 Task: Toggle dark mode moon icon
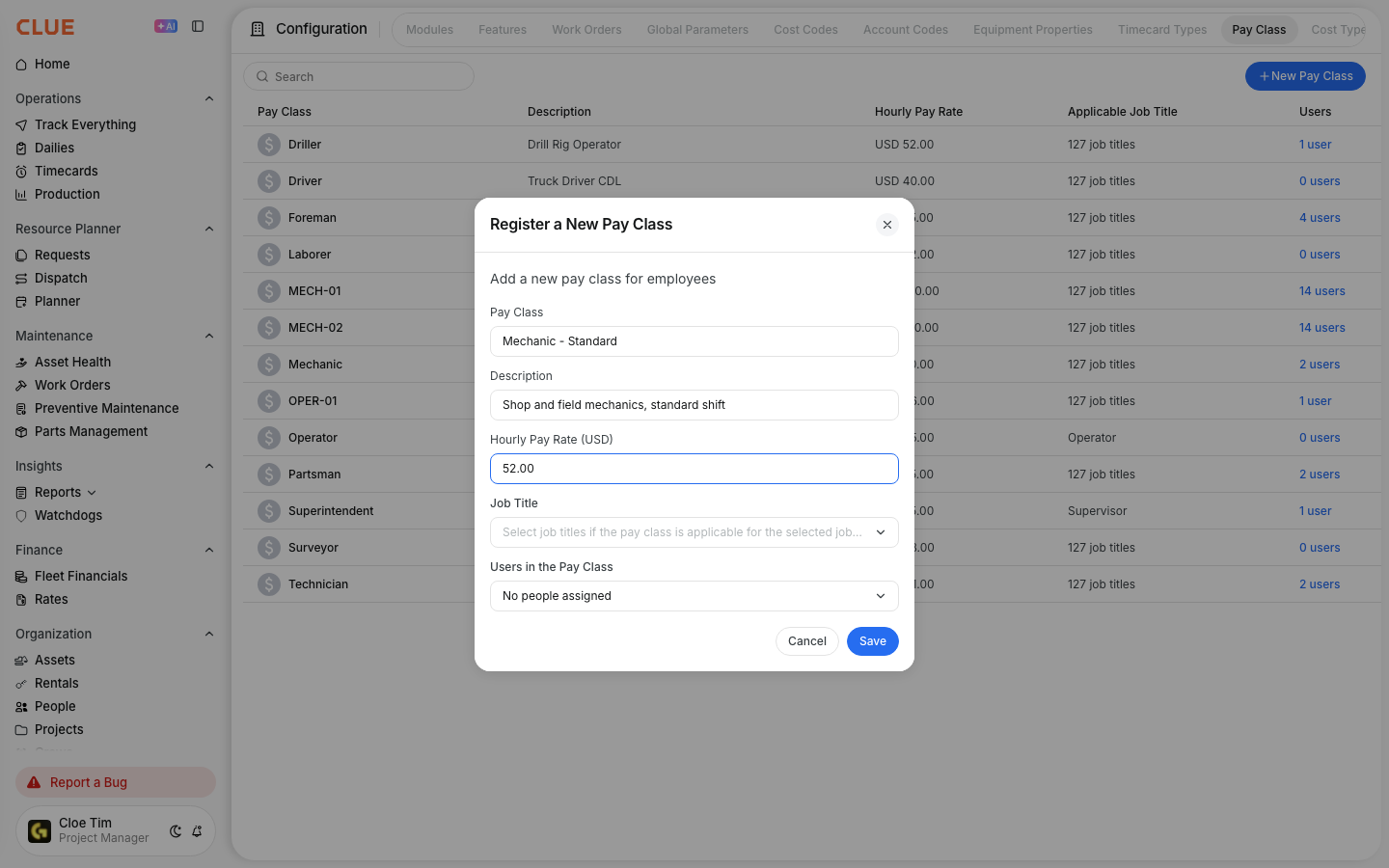[x=176, y=831]
